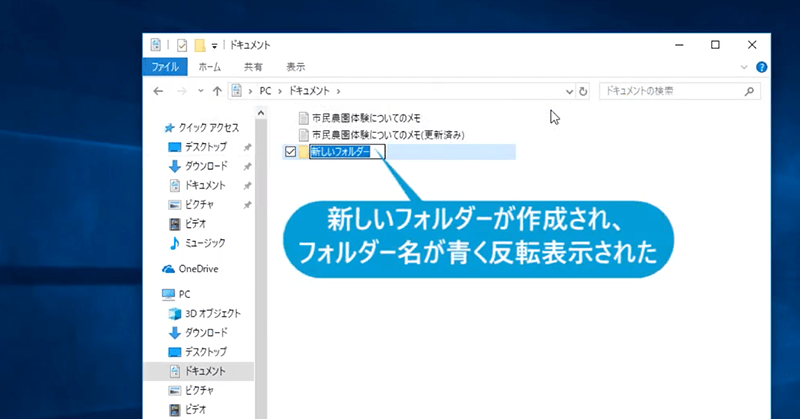Switch to the 共有 ribbon tab
This screenshot has height=419, width=800.
click(x=253, y=67)
